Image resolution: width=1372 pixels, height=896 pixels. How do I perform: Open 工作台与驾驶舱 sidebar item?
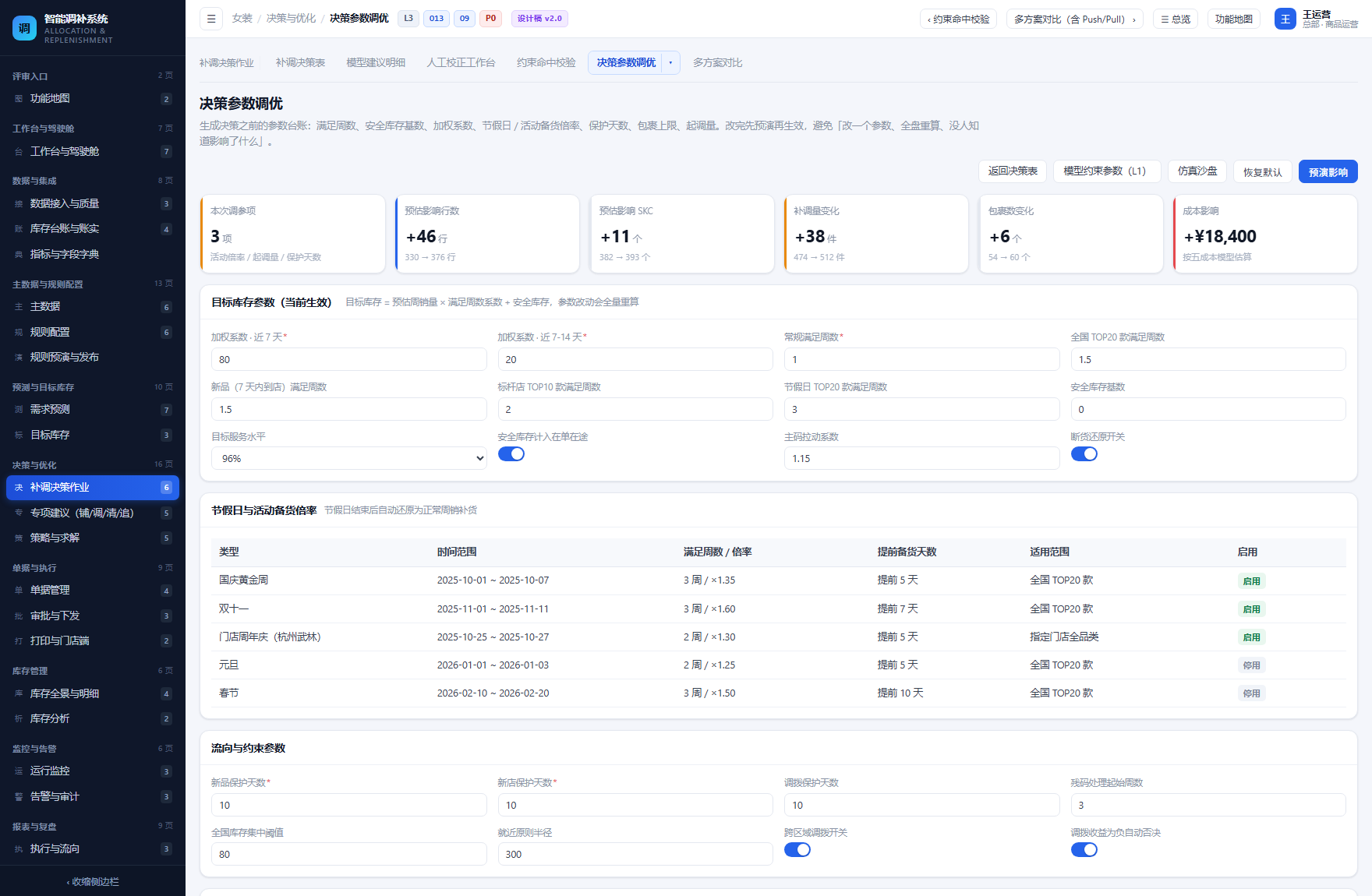coord(93,152)
